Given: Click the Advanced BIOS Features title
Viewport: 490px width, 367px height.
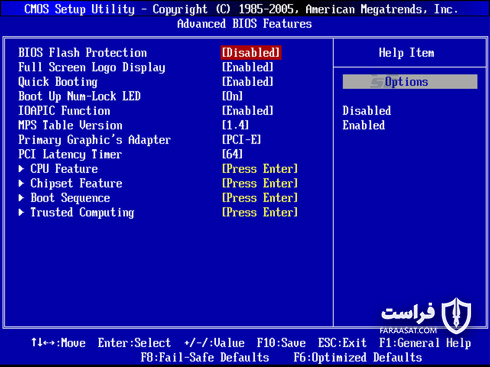Looking at the screenshot, I should point(244,24).
